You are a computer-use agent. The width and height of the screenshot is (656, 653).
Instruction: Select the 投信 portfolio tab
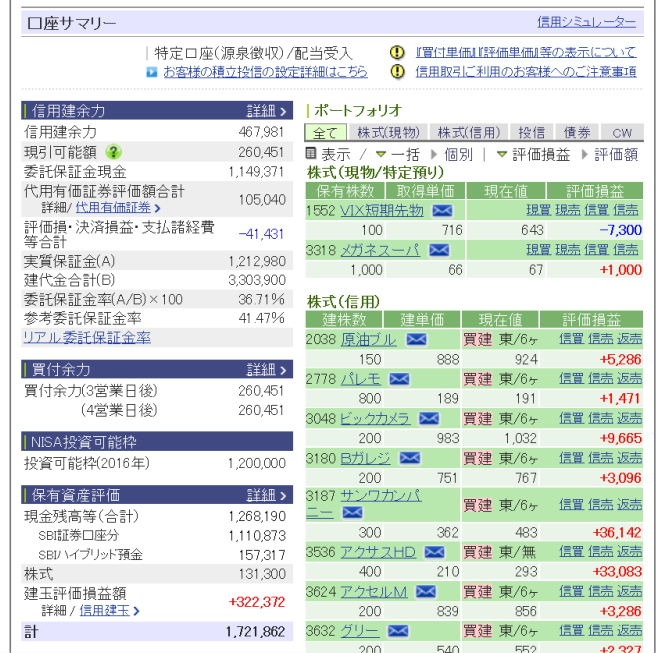pos(531,132)
